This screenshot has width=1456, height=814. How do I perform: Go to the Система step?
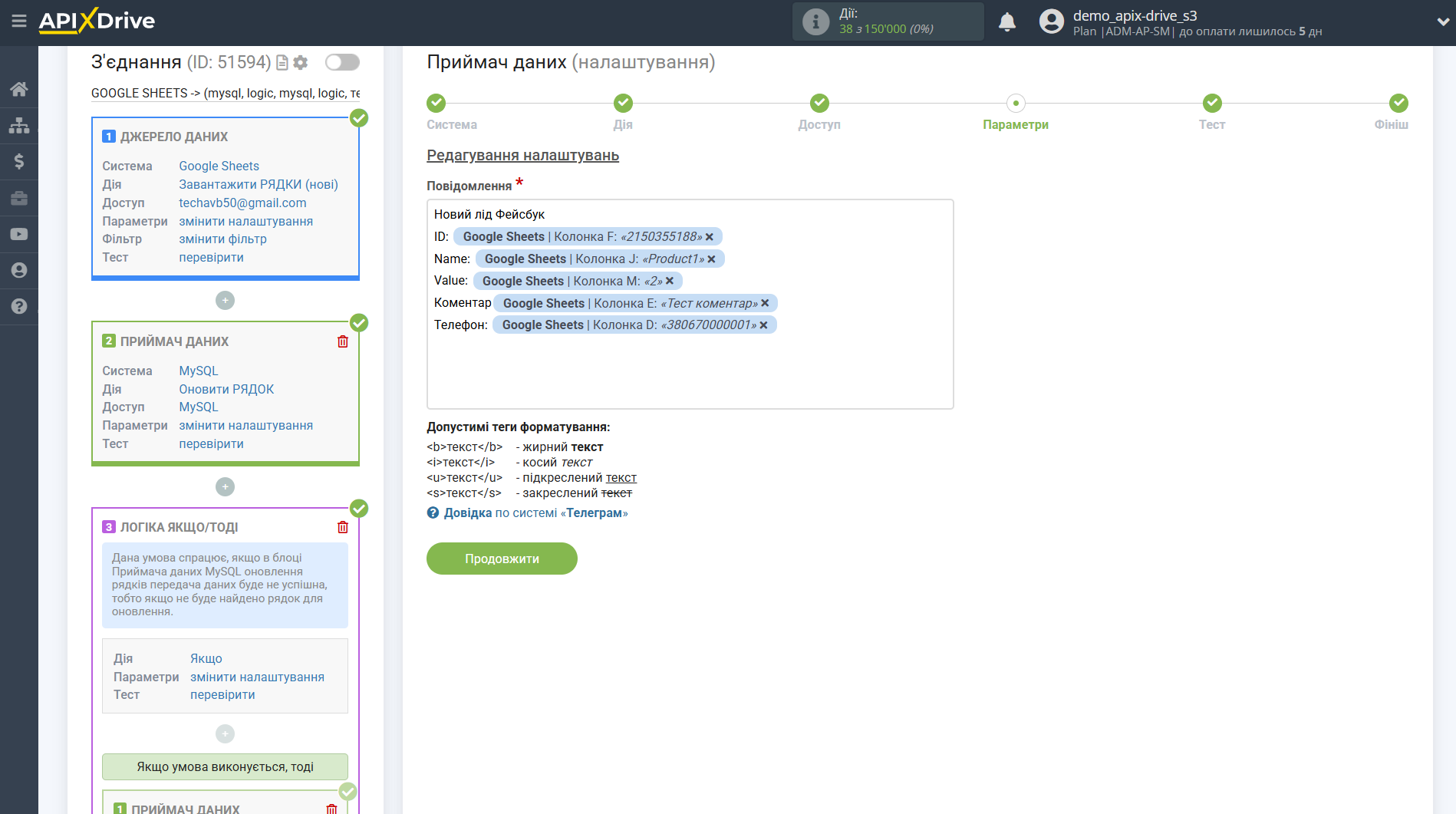pyautogui.click(x=436, y=103)
